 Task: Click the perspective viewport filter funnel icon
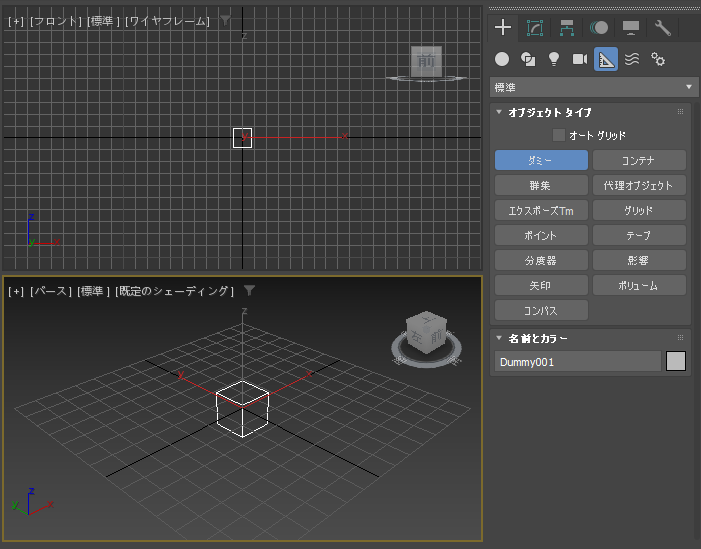coord(249,291)
